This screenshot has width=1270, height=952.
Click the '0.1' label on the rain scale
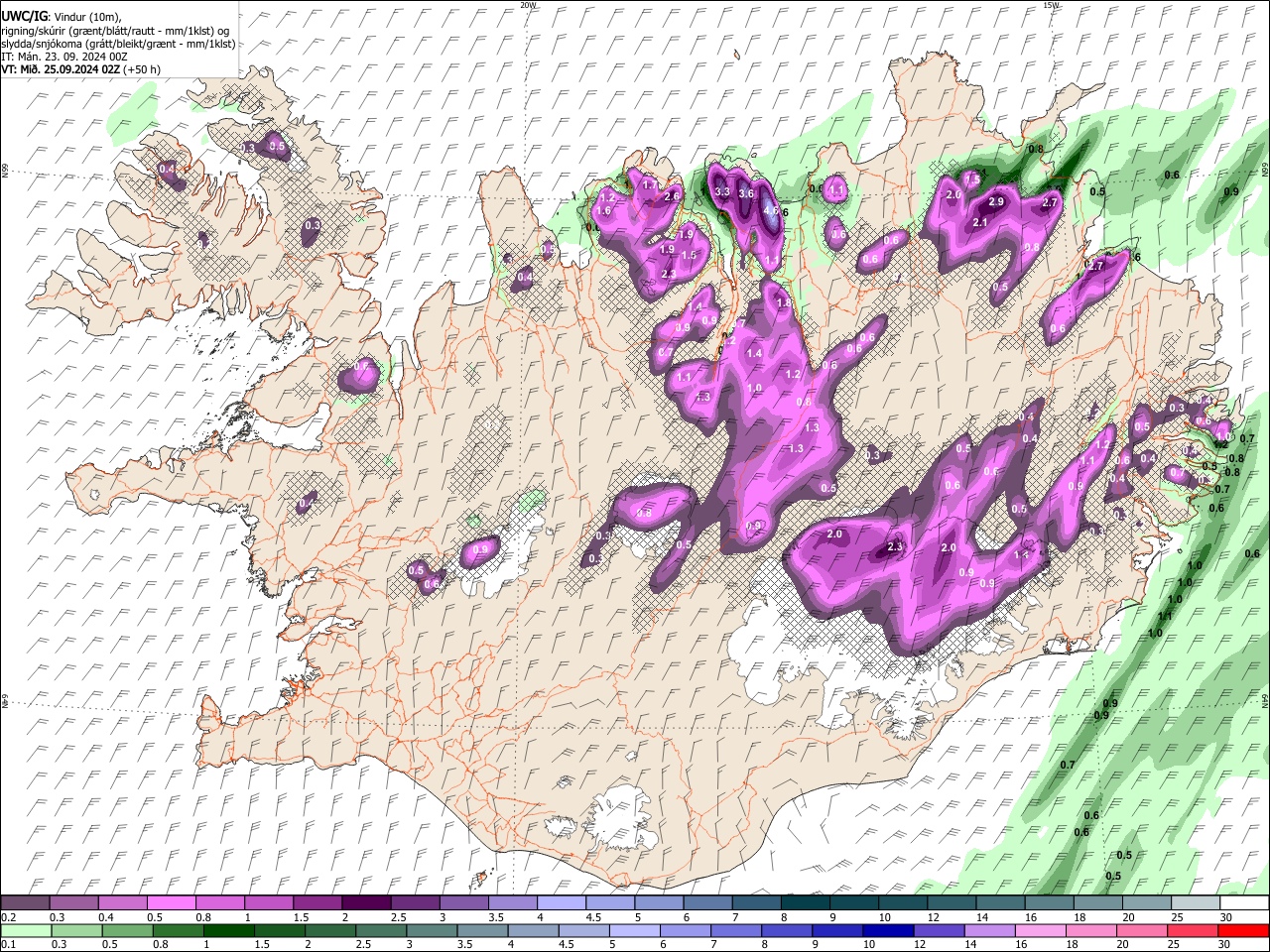coord(8,945)
